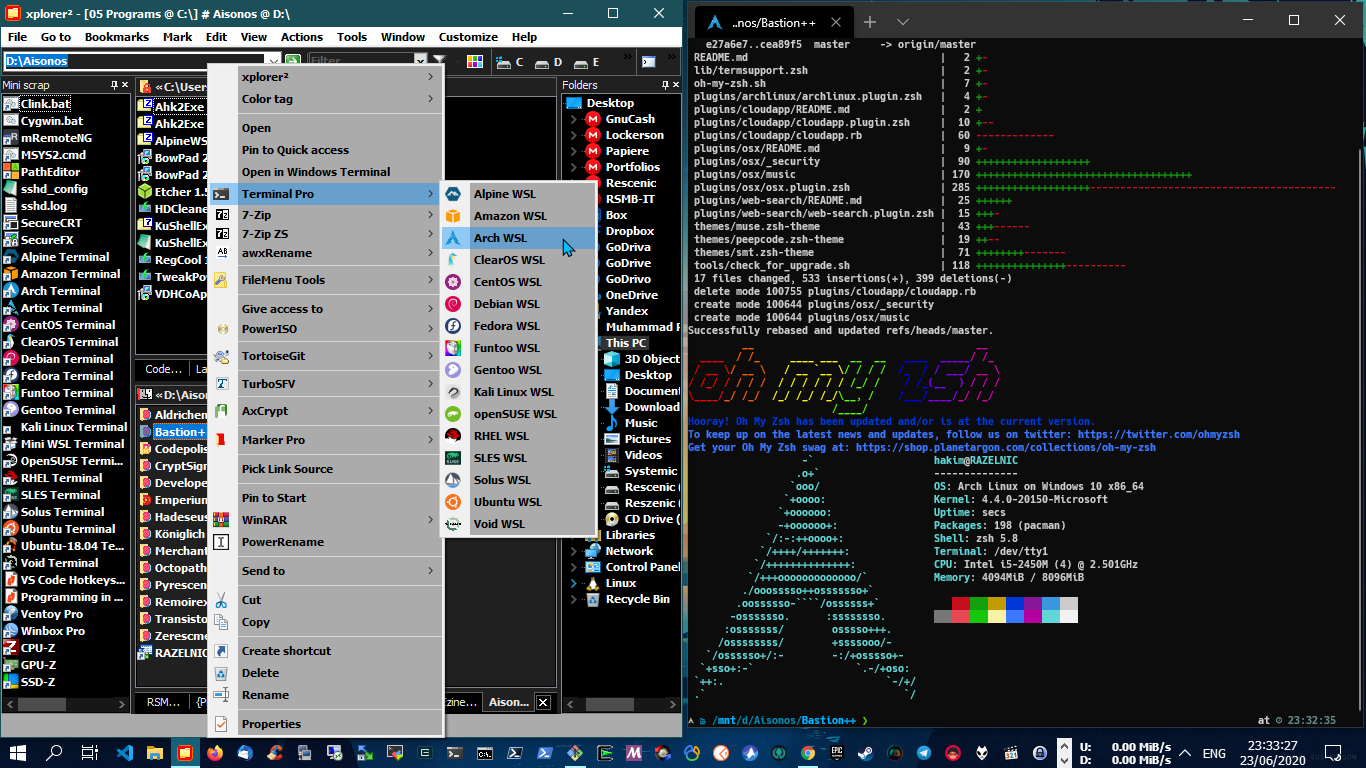Select Arch WSL in the submenu

518,238
